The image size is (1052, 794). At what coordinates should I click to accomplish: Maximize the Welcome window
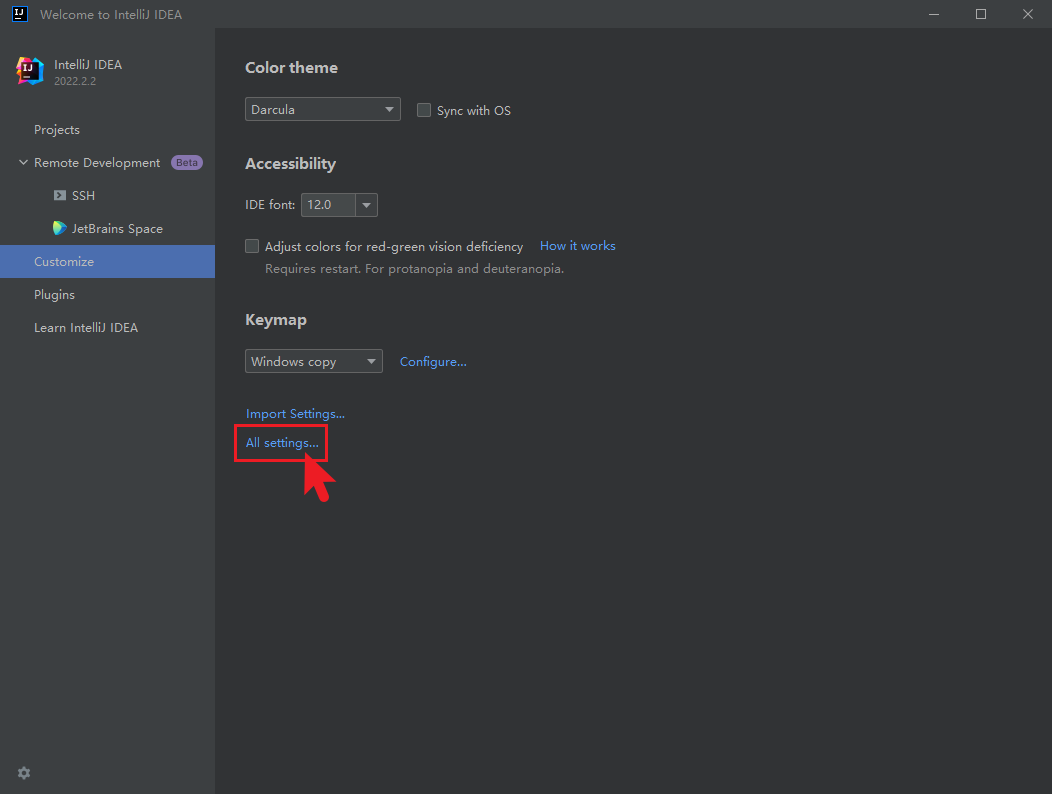pos(981,14)
